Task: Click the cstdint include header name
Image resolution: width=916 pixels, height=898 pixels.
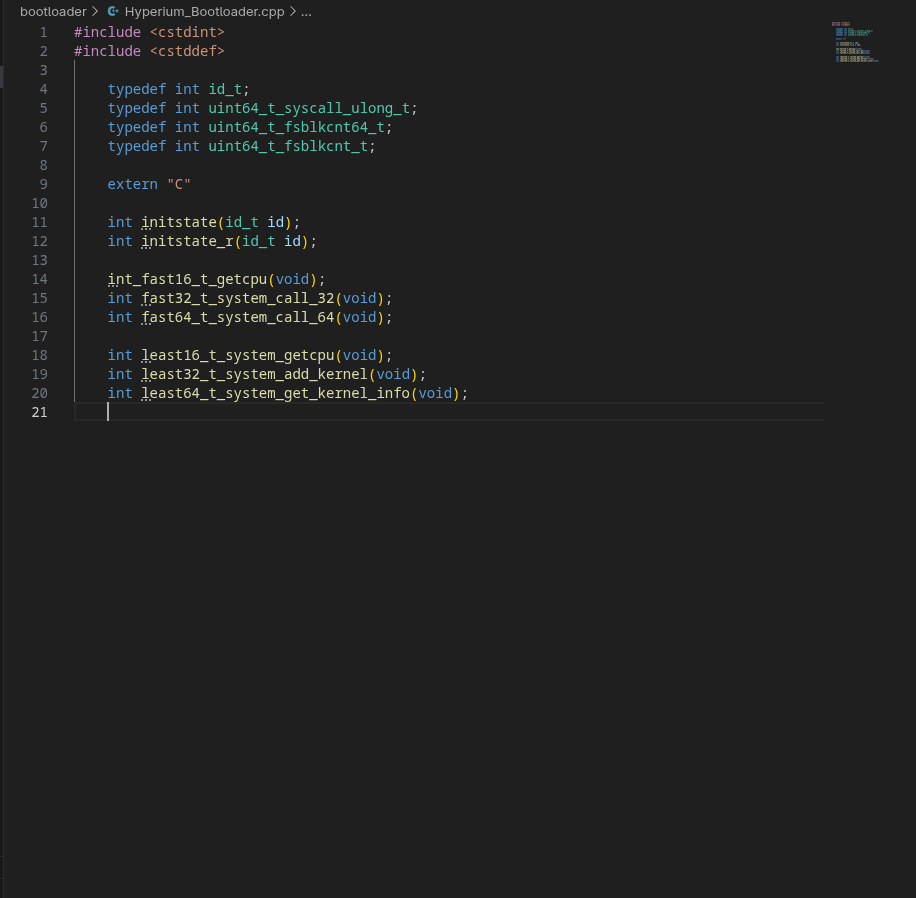Action: point(187,32)
